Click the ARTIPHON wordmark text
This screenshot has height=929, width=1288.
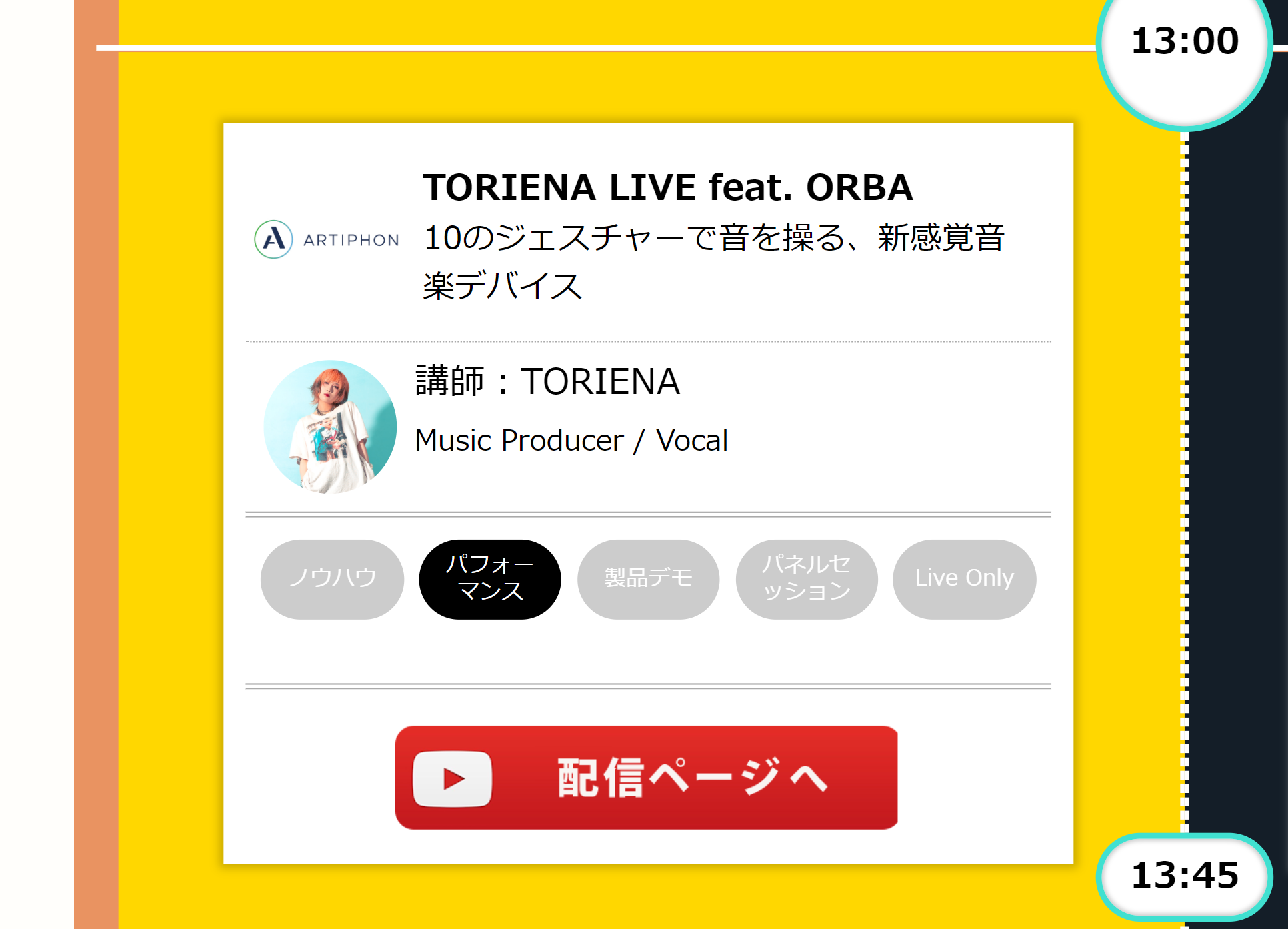coord(351,240)
